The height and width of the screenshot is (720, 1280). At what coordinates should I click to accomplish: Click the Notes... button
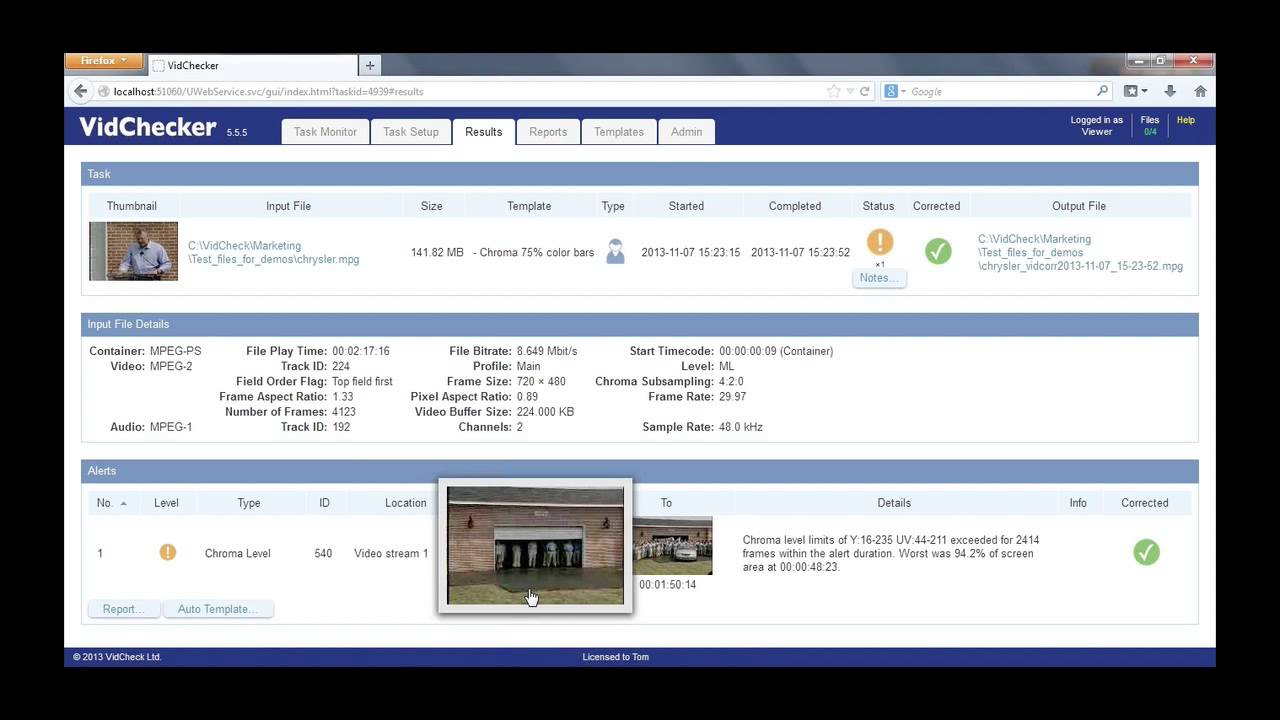pyautogui.click(x=879, y=278)
